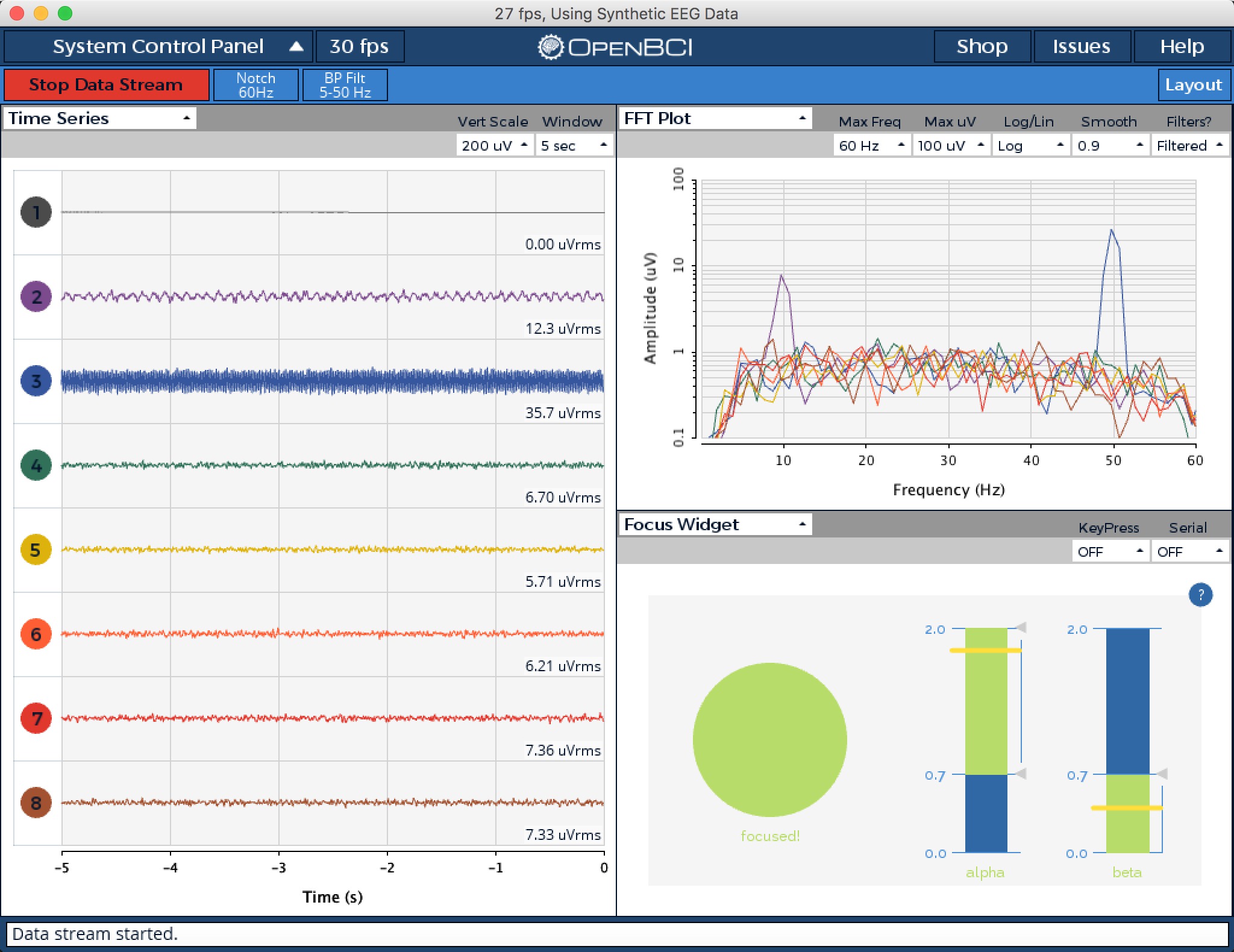1234x952 pixels.
Task: Open the Max Freq 60 Hz dropdown
Action: 871,145
